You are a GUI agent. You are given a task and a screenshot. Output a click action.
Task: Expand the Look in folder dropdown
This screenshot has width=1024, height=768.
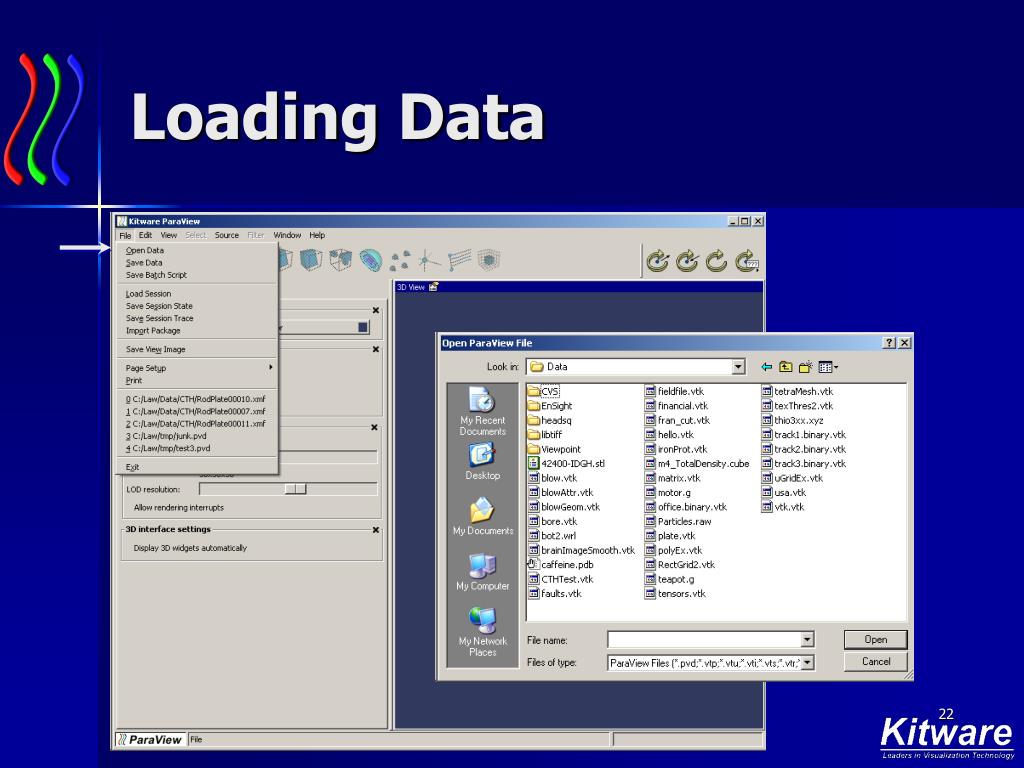click(x=738, y=367)
